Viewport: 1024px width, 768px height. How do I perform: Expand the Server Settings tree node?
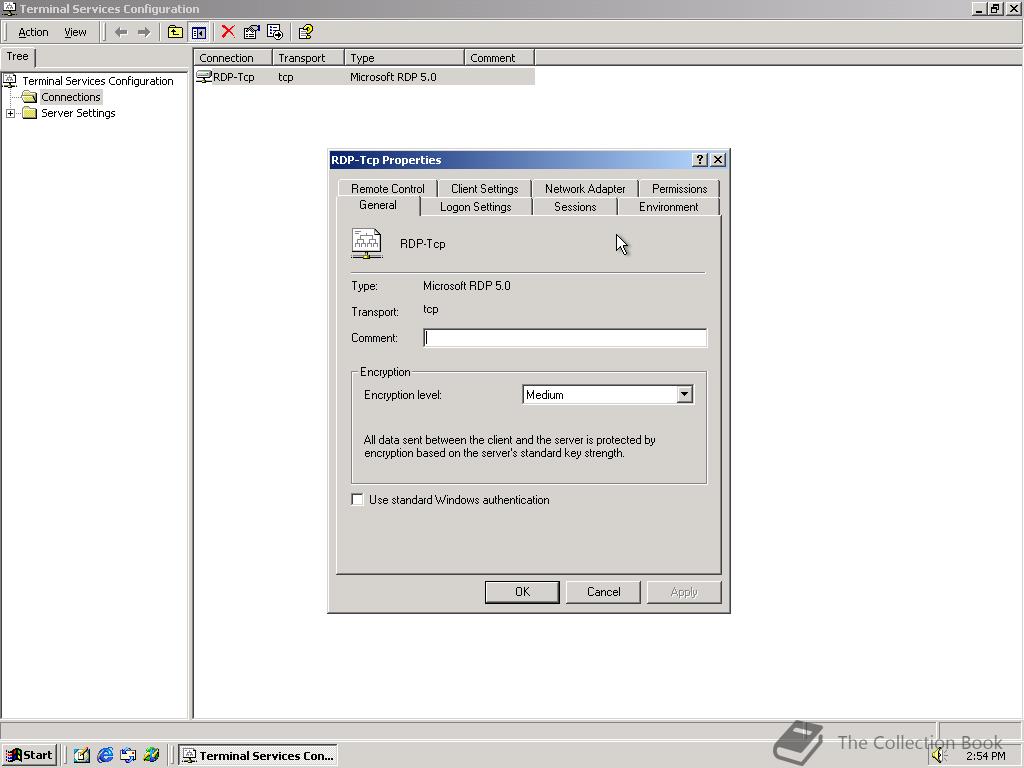click(x=10, y=113)
